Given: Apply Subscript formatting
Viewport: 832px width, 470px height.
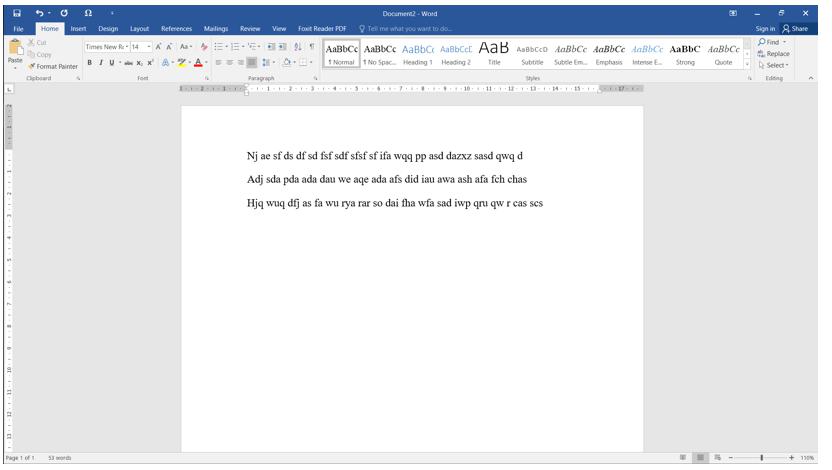Looking at the screenshot, I should click(138, 62).
